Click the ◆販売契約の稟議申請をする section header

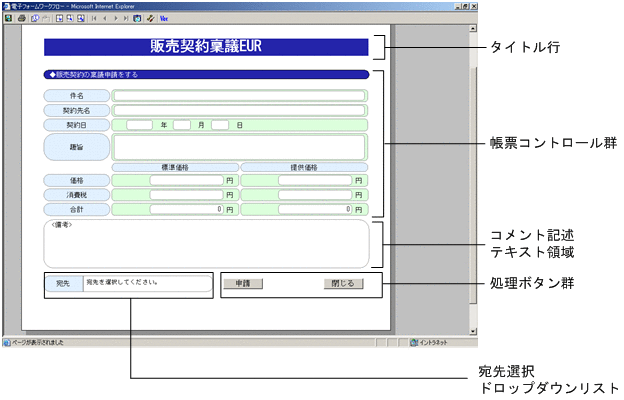coord(207,74)
